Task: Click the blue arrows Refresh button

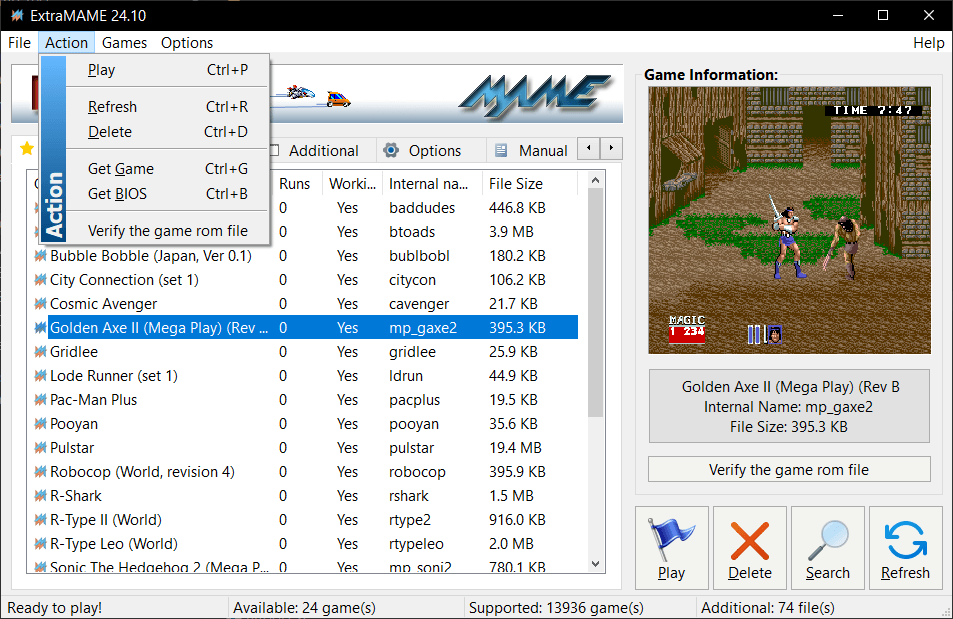Action: (x=905, y=547)
